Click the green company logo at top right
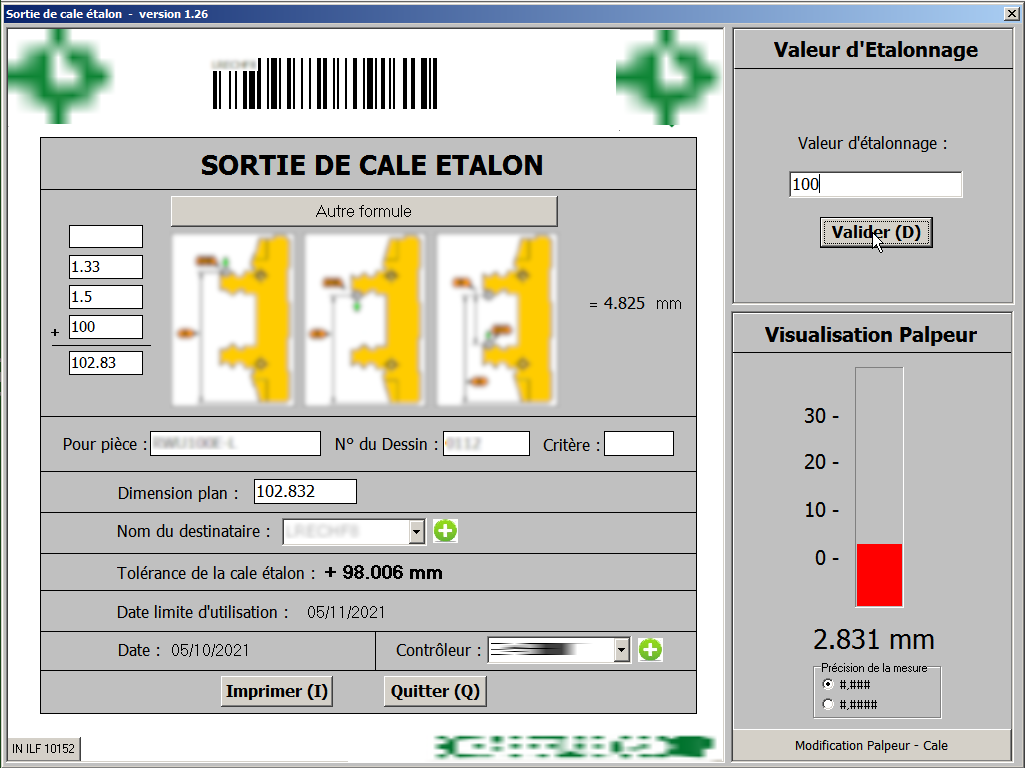 [668, 75]
